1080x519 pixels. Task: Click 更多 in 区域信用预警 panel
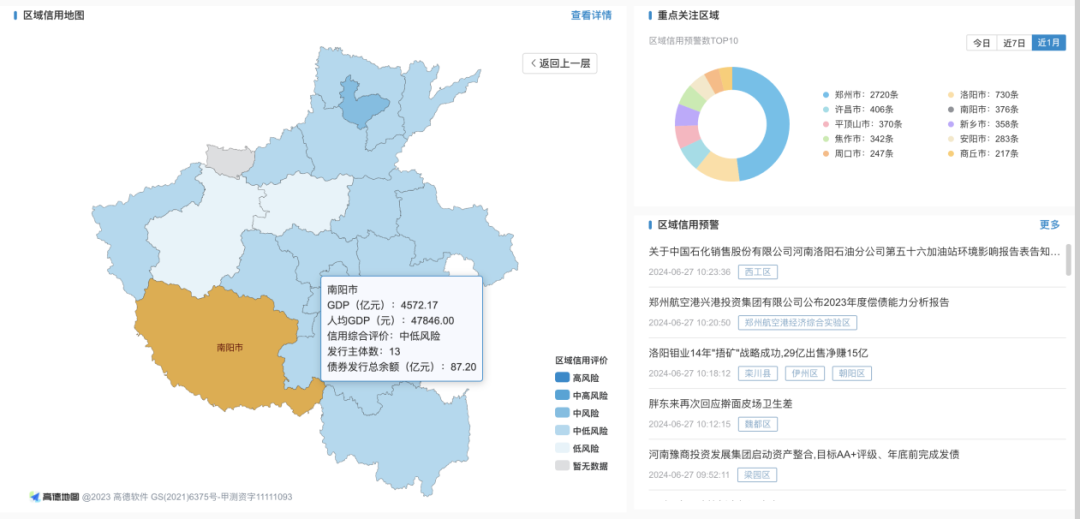click(x=1049, y=225)
